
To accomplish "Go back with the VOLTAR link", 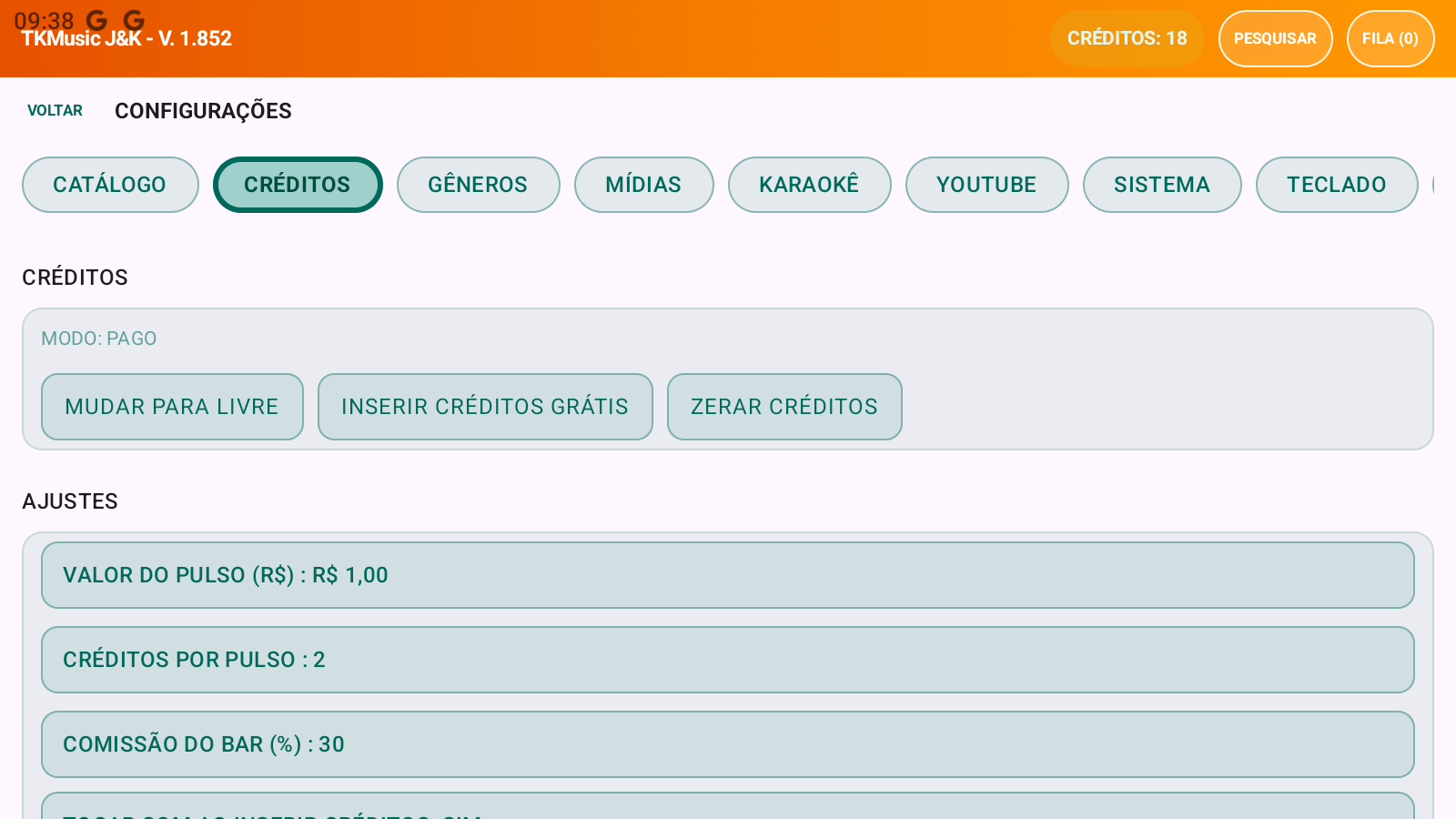I will tap(55, 110).
